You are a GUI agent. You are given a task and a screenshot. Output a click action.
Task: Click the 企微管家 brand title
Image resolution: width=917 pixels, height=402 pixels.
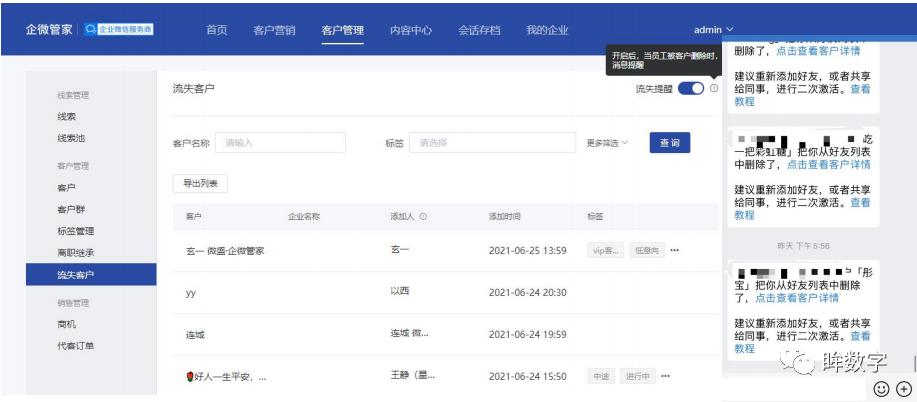49,29
